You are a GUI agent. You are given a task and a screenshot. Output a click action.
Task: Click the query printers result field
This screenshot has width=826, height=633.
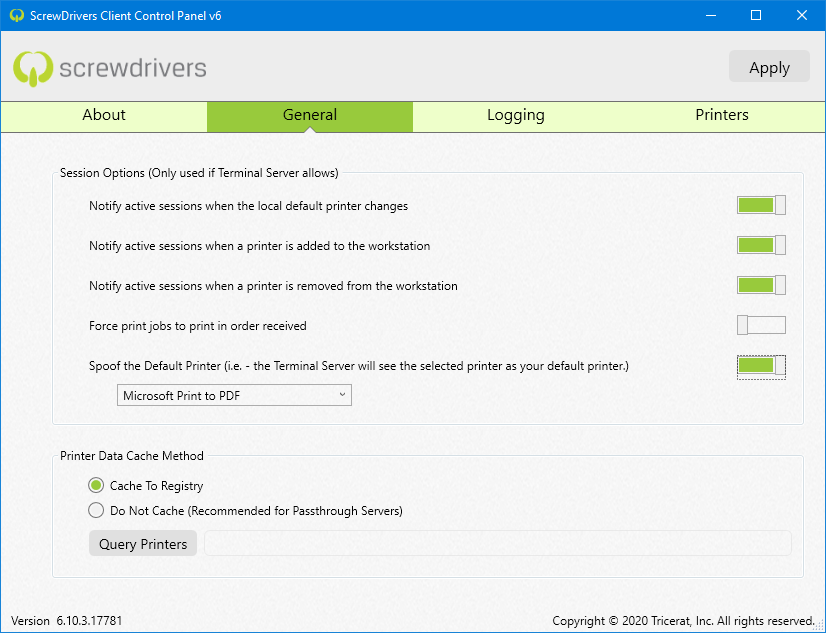pyautogui.click(x=498, y=543)
